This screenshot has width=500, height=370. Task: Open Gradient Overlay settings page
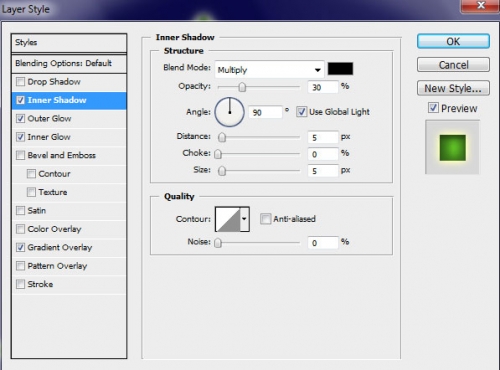pos(60,247)
